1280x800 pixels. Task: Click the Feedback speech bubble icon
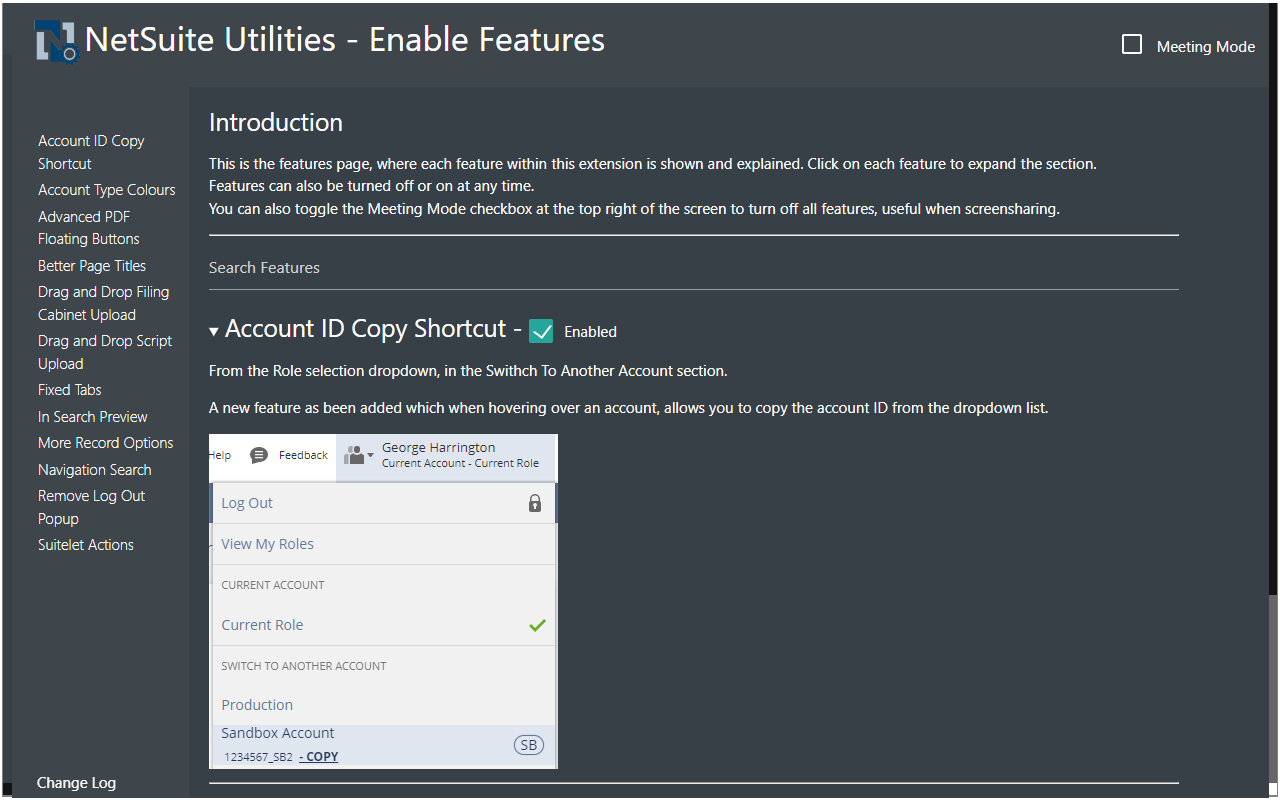259,455
